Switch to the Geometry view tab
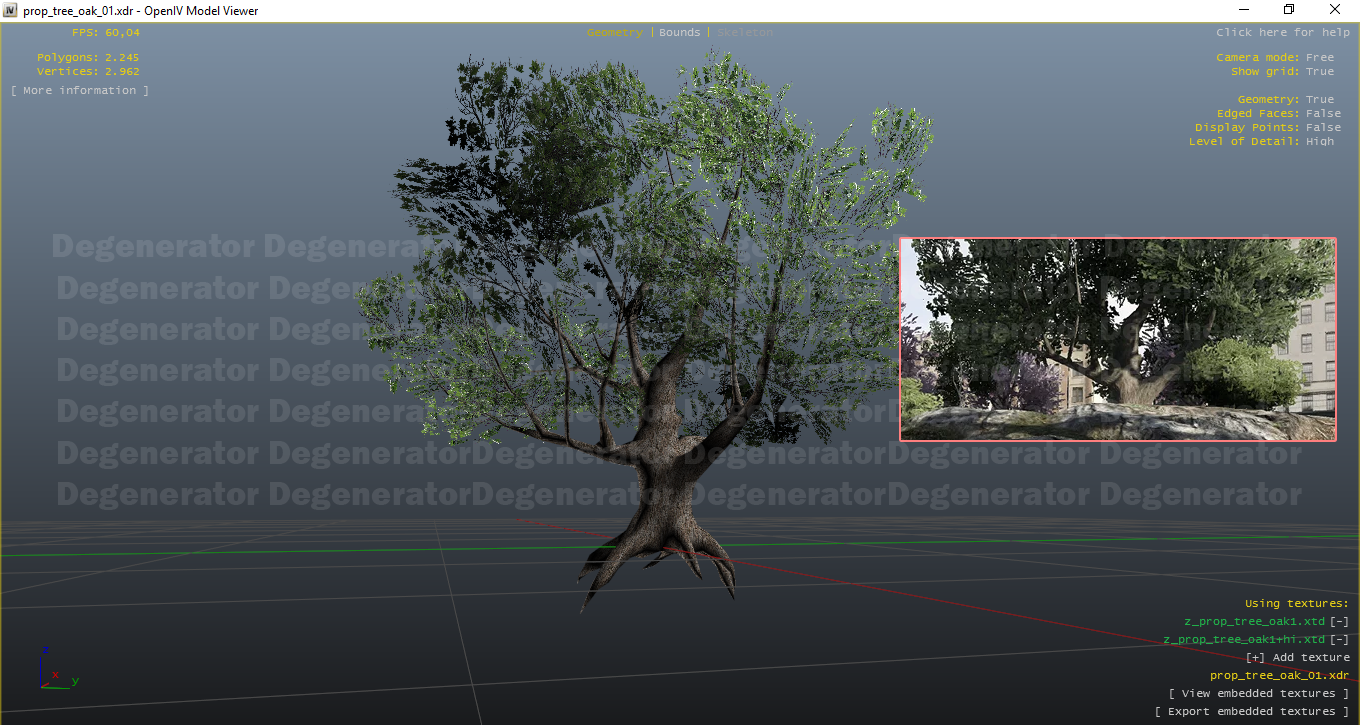The width and height of the screenshot is (1360, 725). click(615, 33)
